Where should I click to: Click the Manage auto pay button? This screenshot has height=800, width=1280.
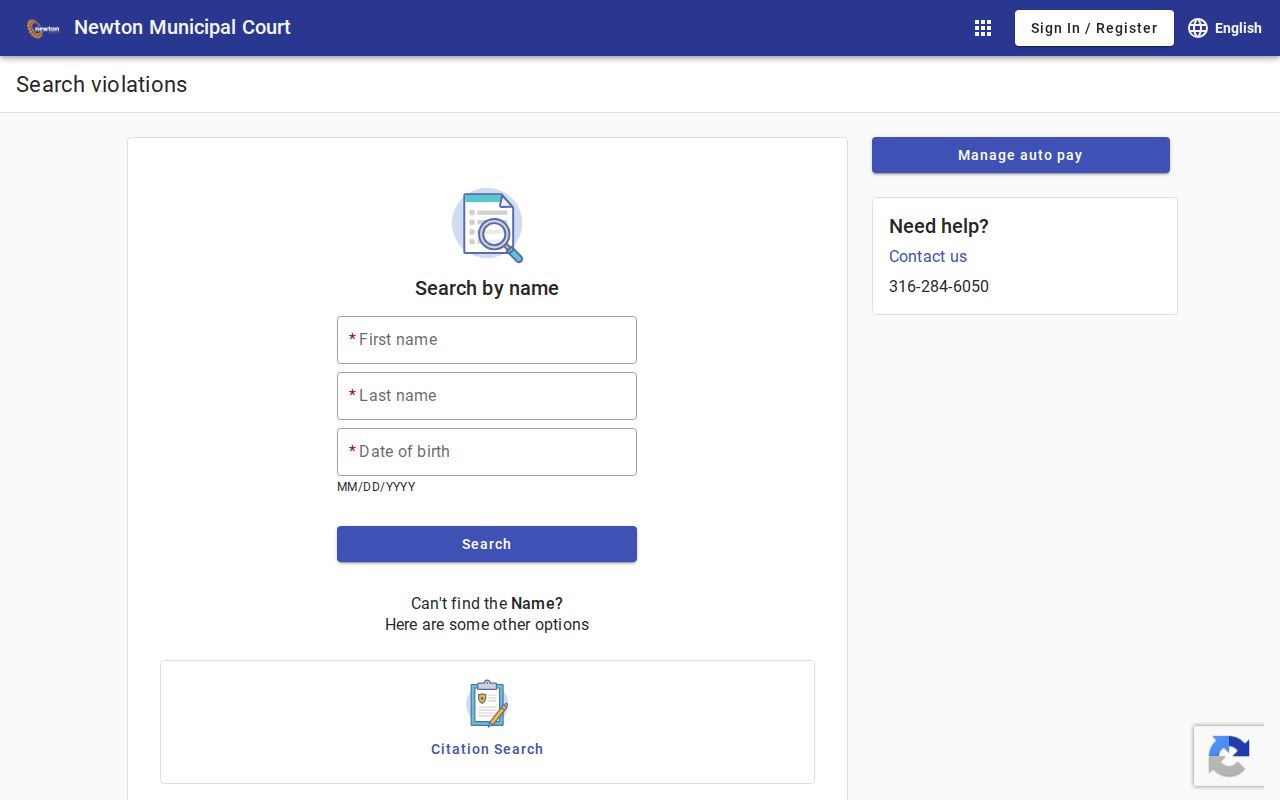tap(1020, 155)
